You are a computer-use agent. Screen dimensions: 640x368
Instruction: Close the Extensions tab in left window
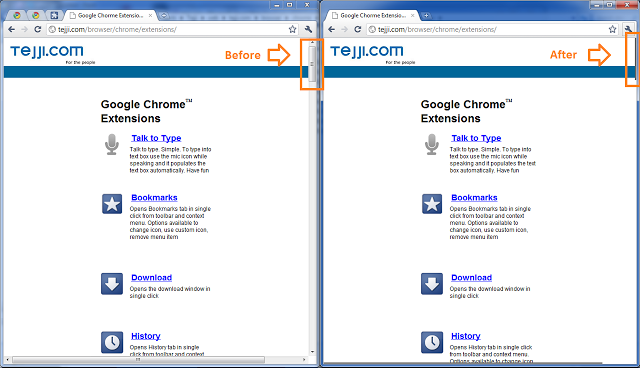pyautogui.click(x=150, y=16)
